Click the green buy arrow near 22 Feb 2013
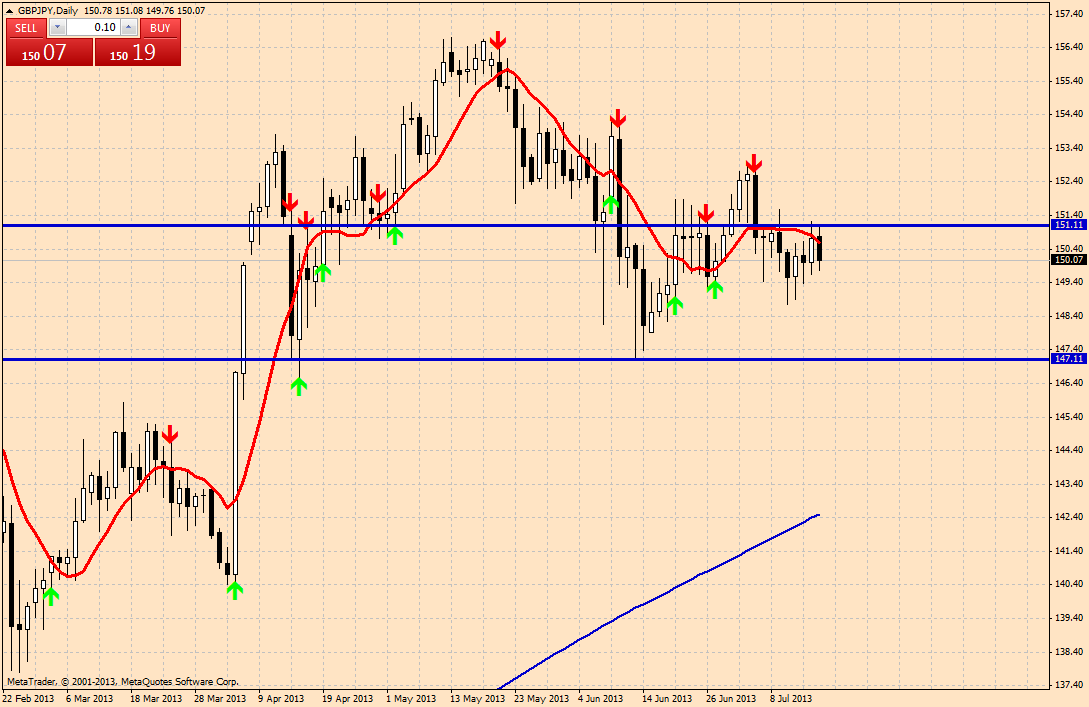The height and width of the screenshot is (707, 1089). tap(50, 596)
